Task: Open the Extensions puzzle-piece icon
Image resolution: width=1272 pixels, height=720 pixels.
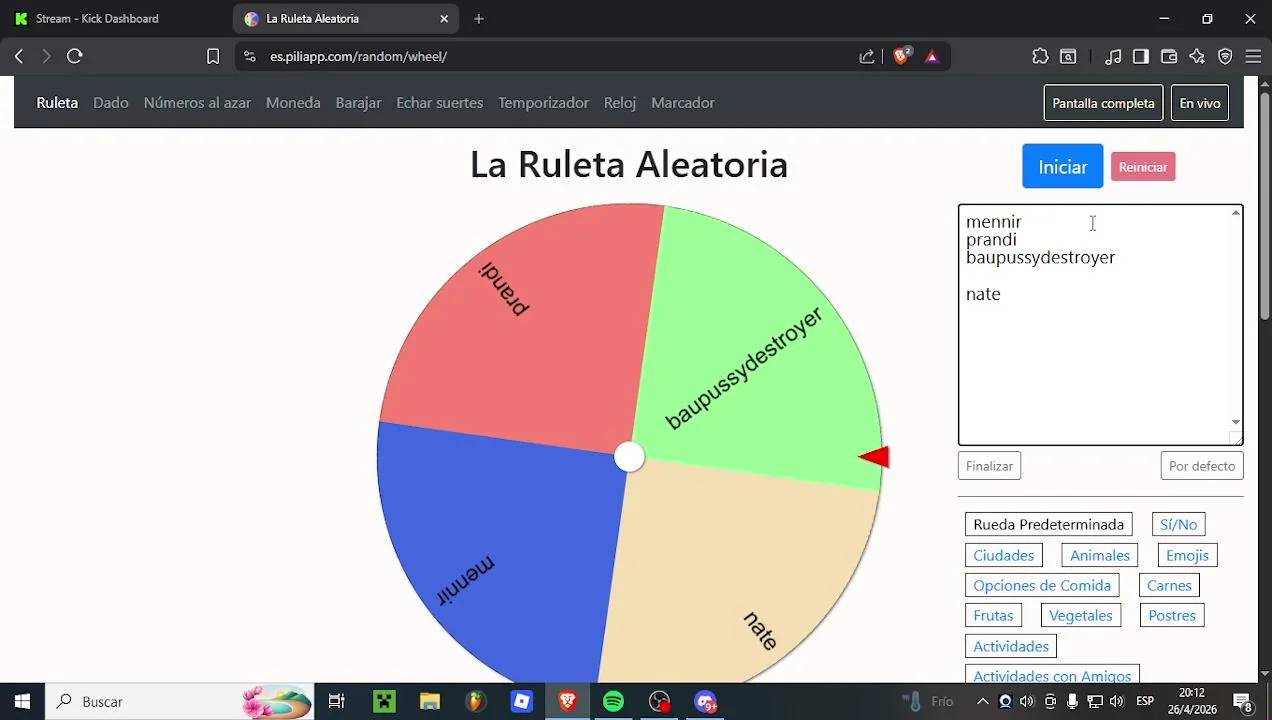Action: click(1040, 57)
